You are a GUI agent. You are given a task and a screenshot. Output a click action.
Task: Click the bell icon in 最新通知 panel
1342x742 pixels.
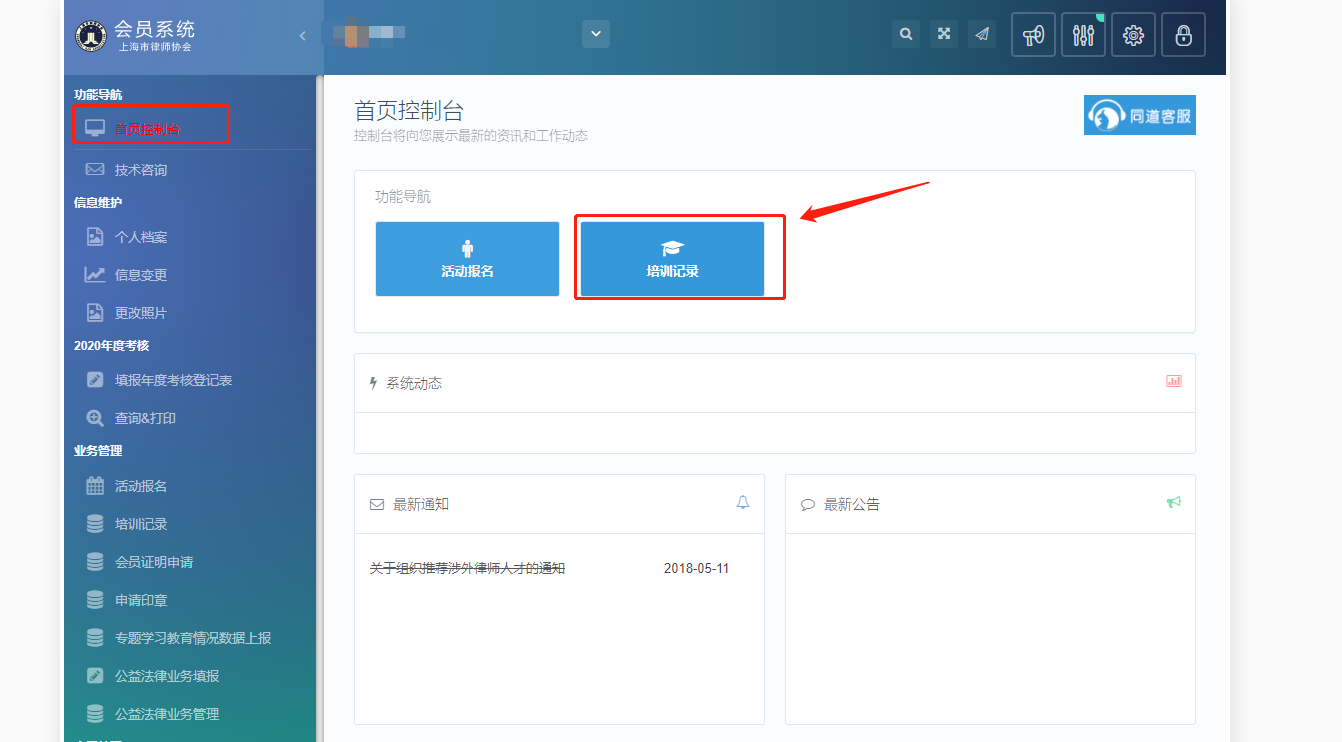click(x=743, y=503)
